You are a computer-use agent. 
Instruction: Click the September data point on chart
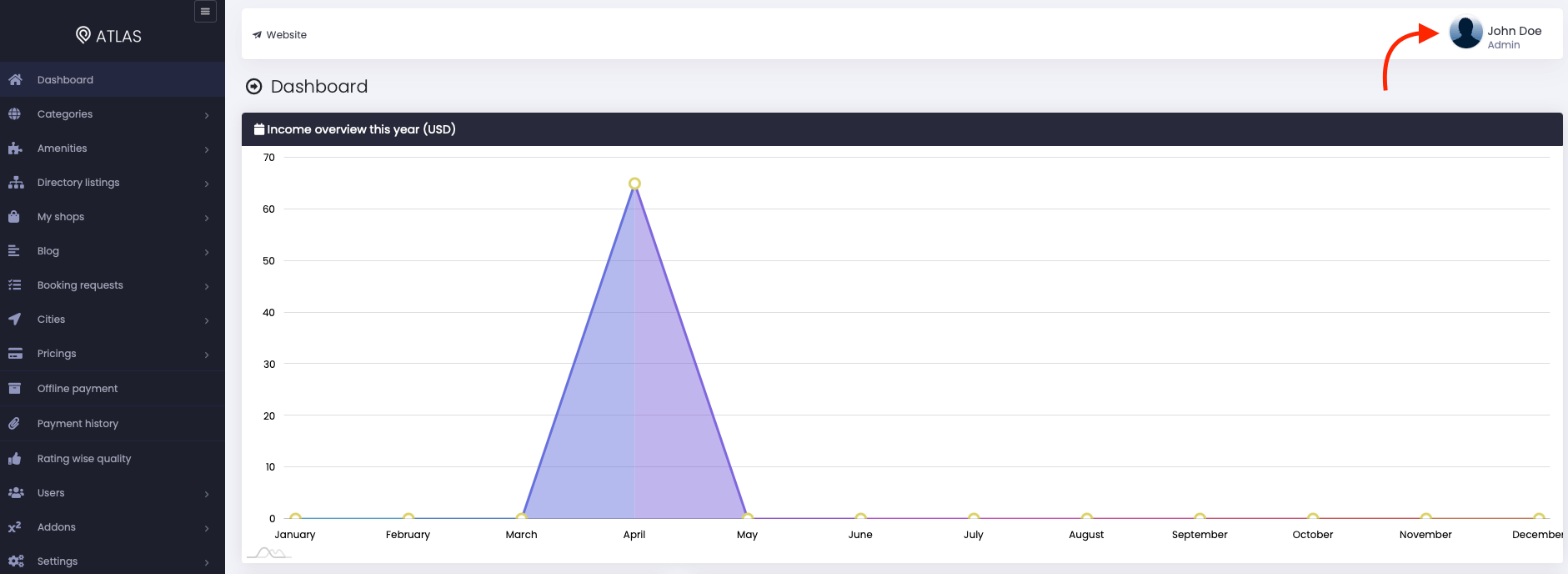1200,517
